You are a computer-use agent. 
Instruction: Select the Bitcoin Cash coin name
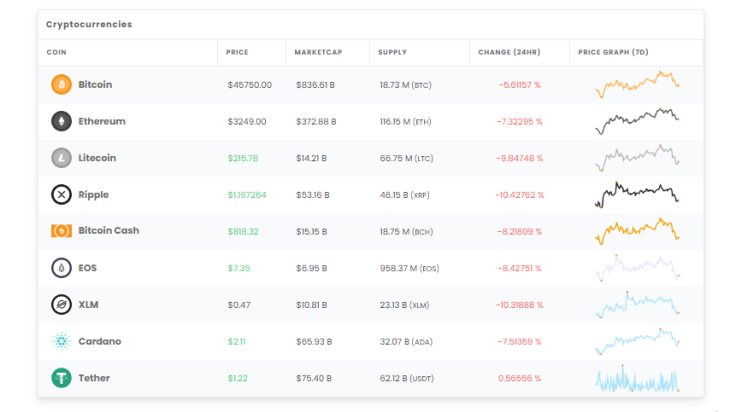108,230
